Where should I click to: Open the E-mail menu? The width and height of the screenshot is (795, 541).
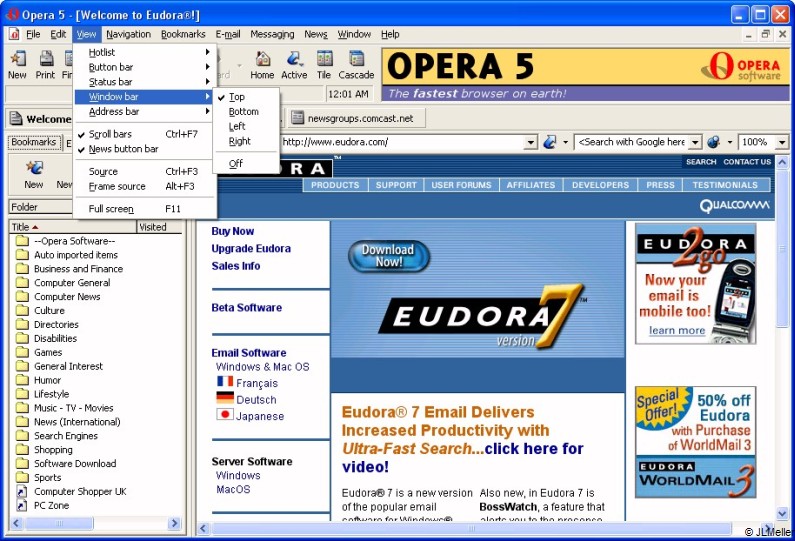pos(228,34)
